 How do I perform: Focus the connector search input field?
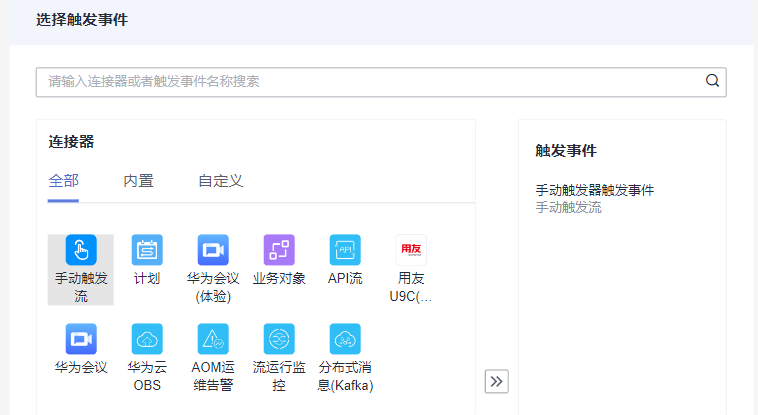[381, 82]
